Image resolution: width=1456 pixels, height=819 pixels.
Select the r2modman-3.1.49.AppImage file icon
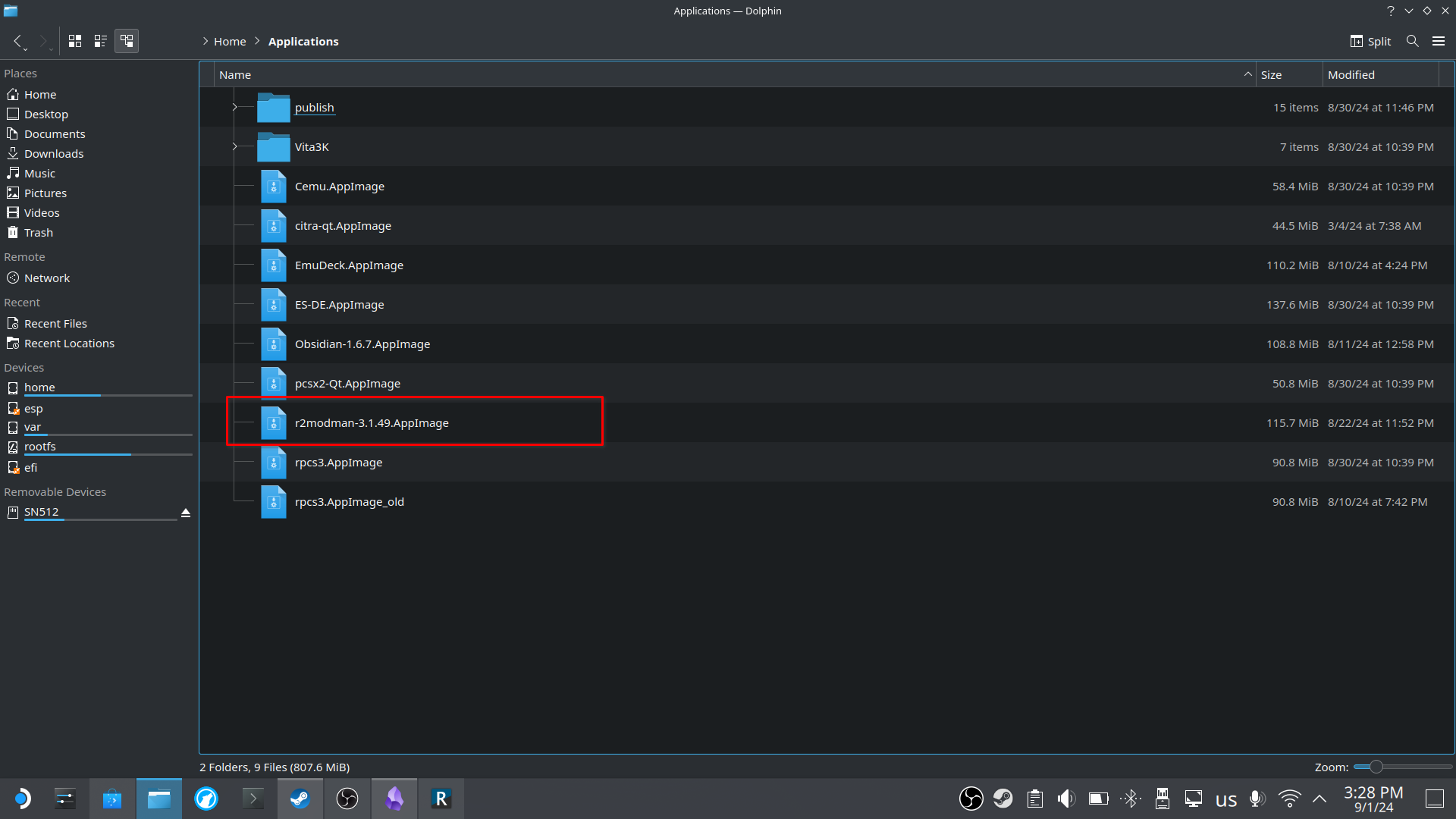[273, 422]
